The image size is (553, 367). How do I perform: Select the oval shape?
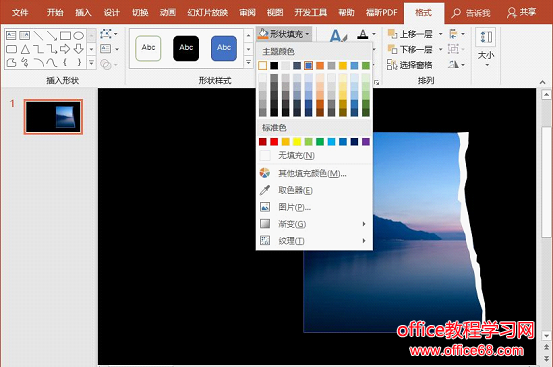coord(79,35)
